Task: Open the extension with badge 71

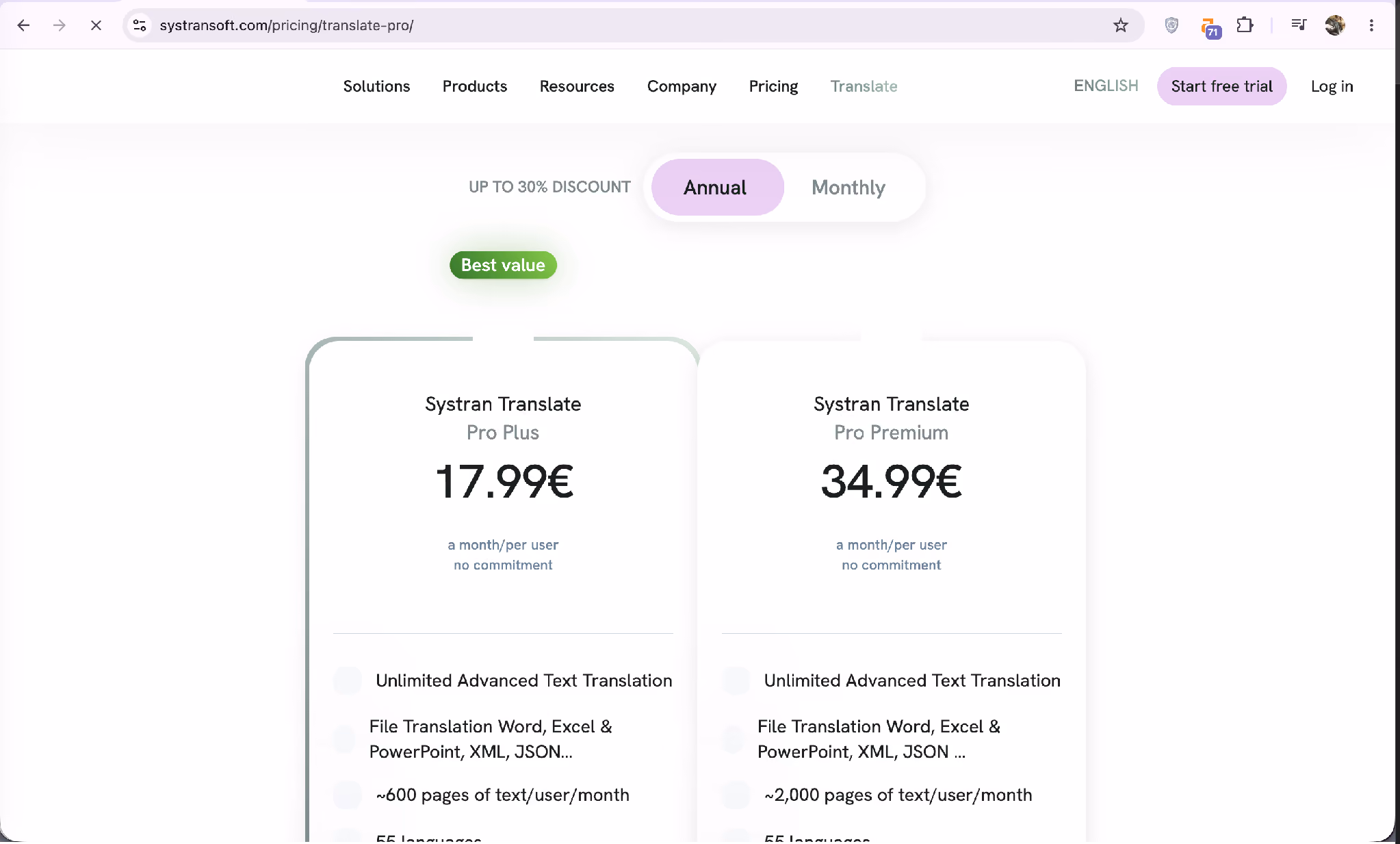Action: click(1210, 27)
